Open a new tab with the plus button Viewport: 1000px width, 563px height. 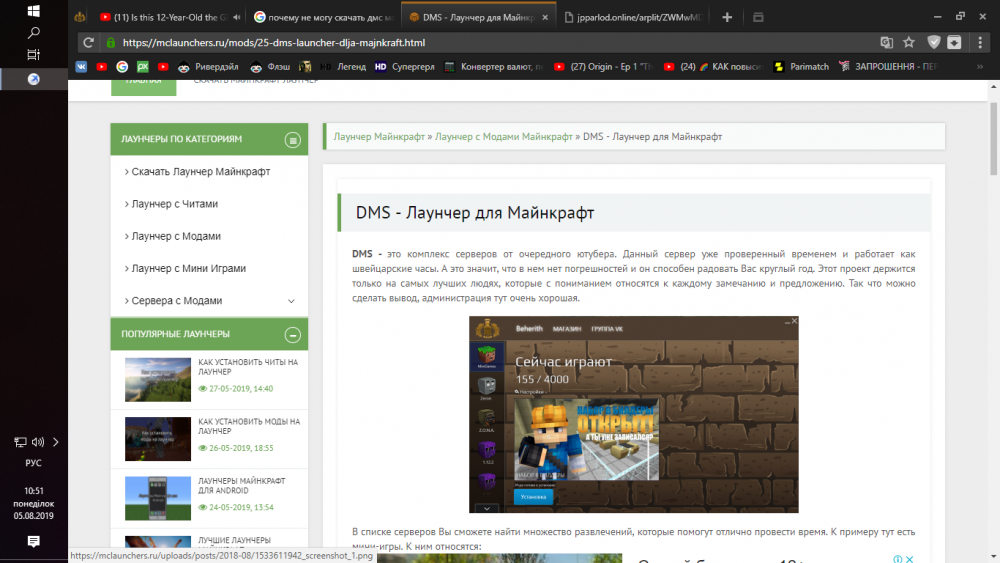click(727, 17)
